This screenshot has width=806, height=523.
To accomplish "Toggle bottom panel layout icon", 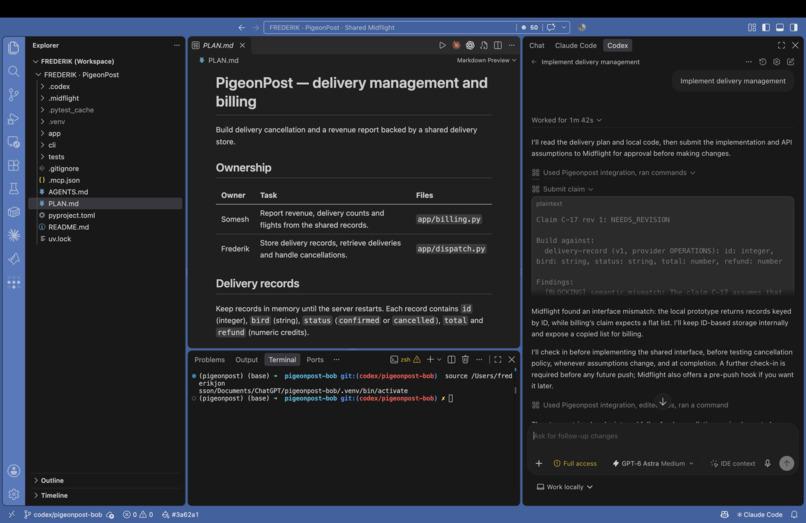I will click(x=780, y=27).
